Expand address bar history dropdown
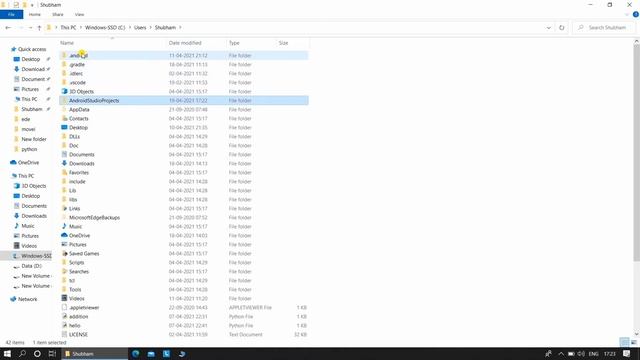The image size is (640, 360). click(x=549, y=27)
